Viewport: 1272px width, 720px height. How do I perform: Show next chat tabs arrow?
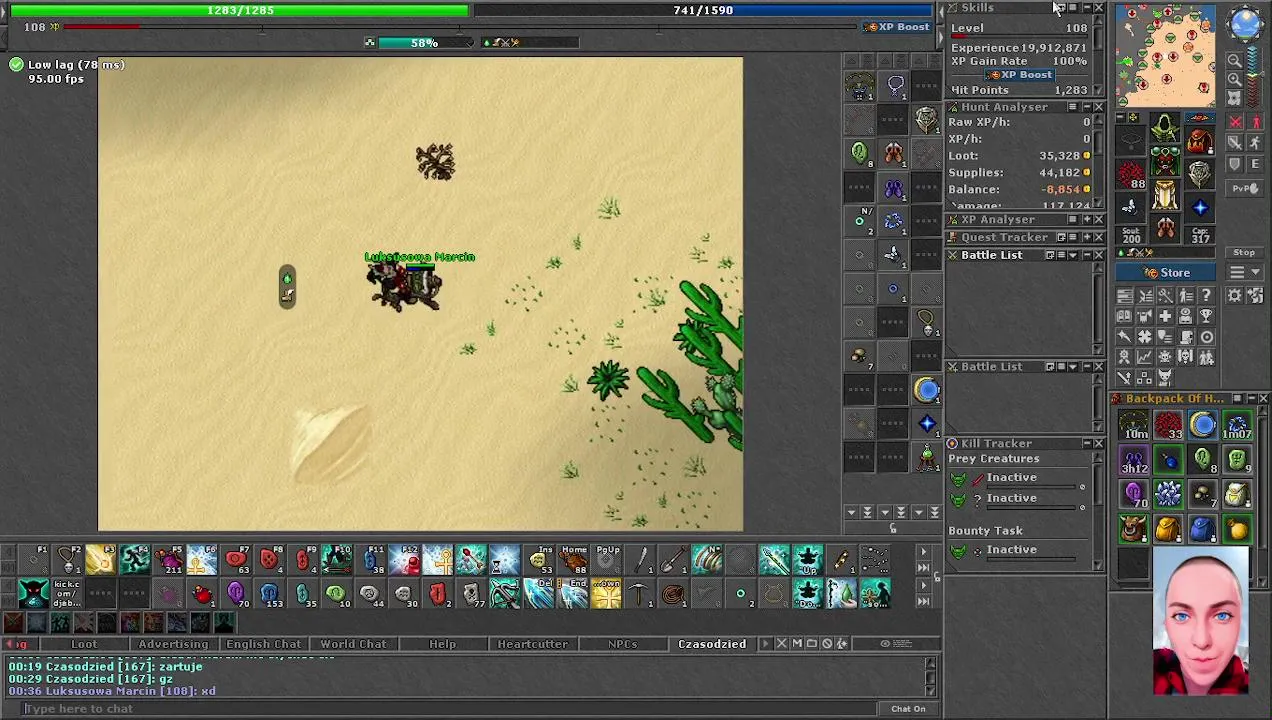point(765,643)
